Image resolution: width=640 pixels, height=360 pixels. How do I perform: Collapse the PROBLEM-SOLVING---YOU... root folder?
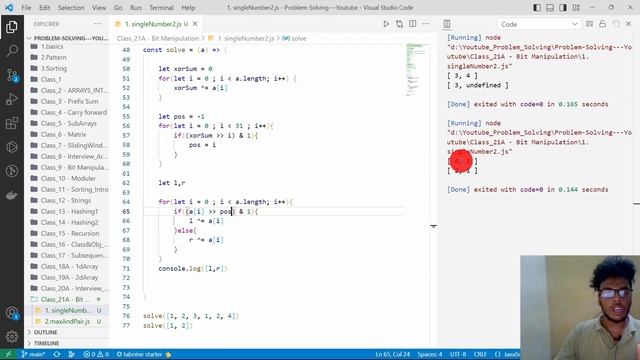(x=67, y=38)
